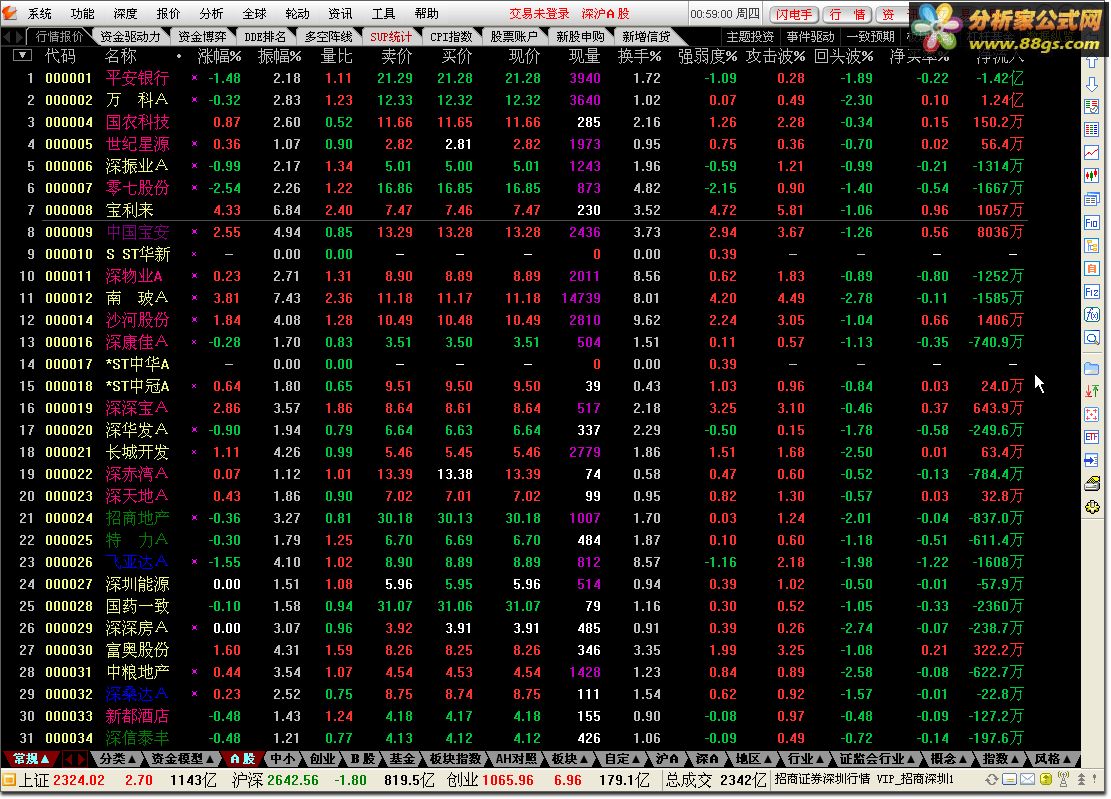Open the 工具 menu
The image size is (1111, 799).
coord(383,13)
